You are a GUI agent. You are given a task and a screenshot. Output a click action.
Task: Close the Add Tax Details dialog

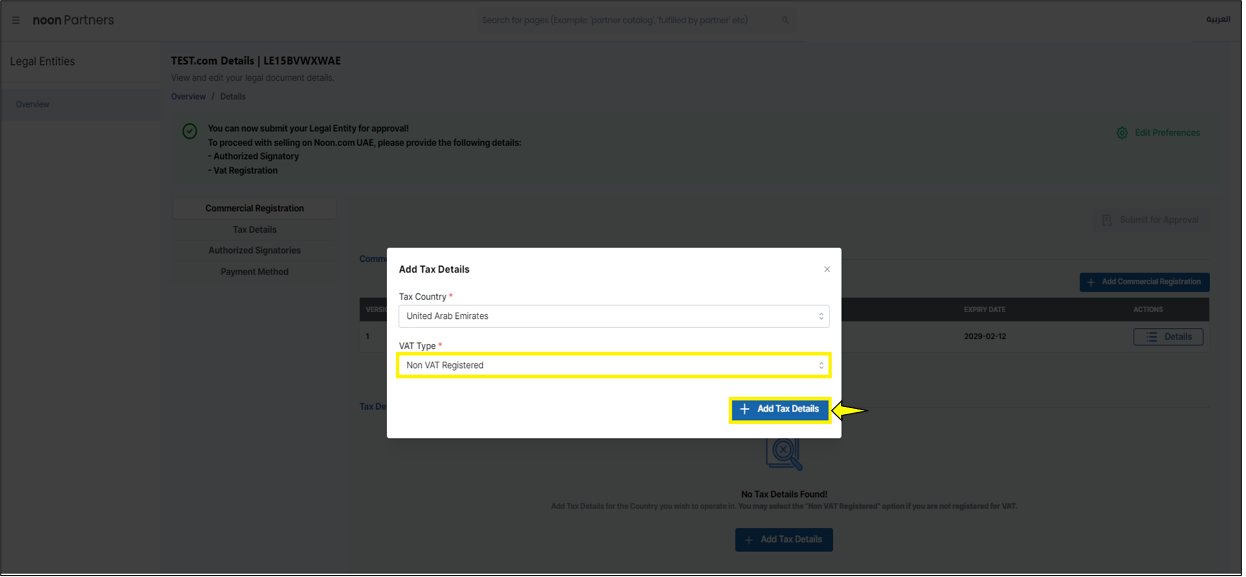pos(827,269)
